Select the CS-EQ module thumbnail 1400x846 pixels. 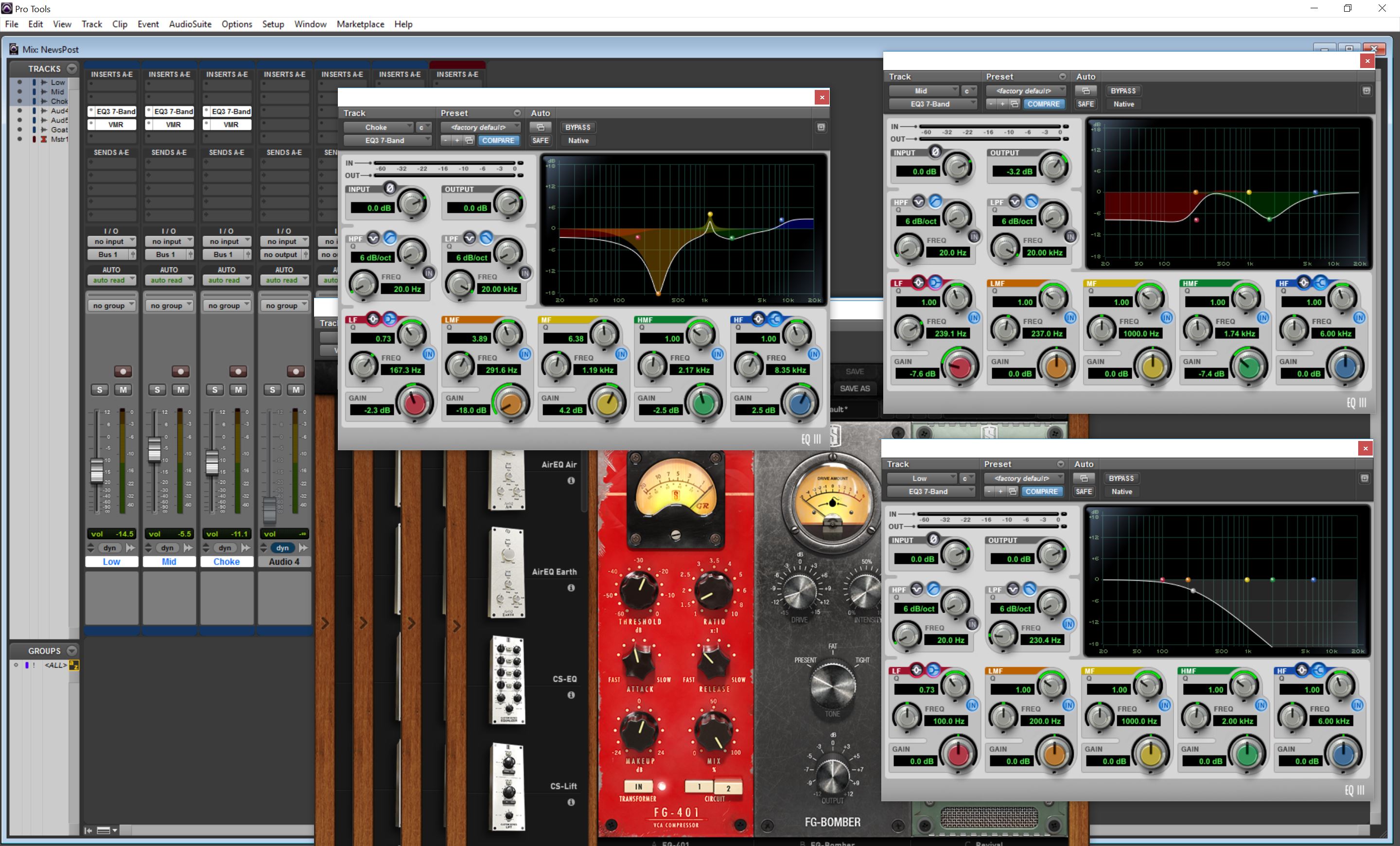click(x=507, y=680)
